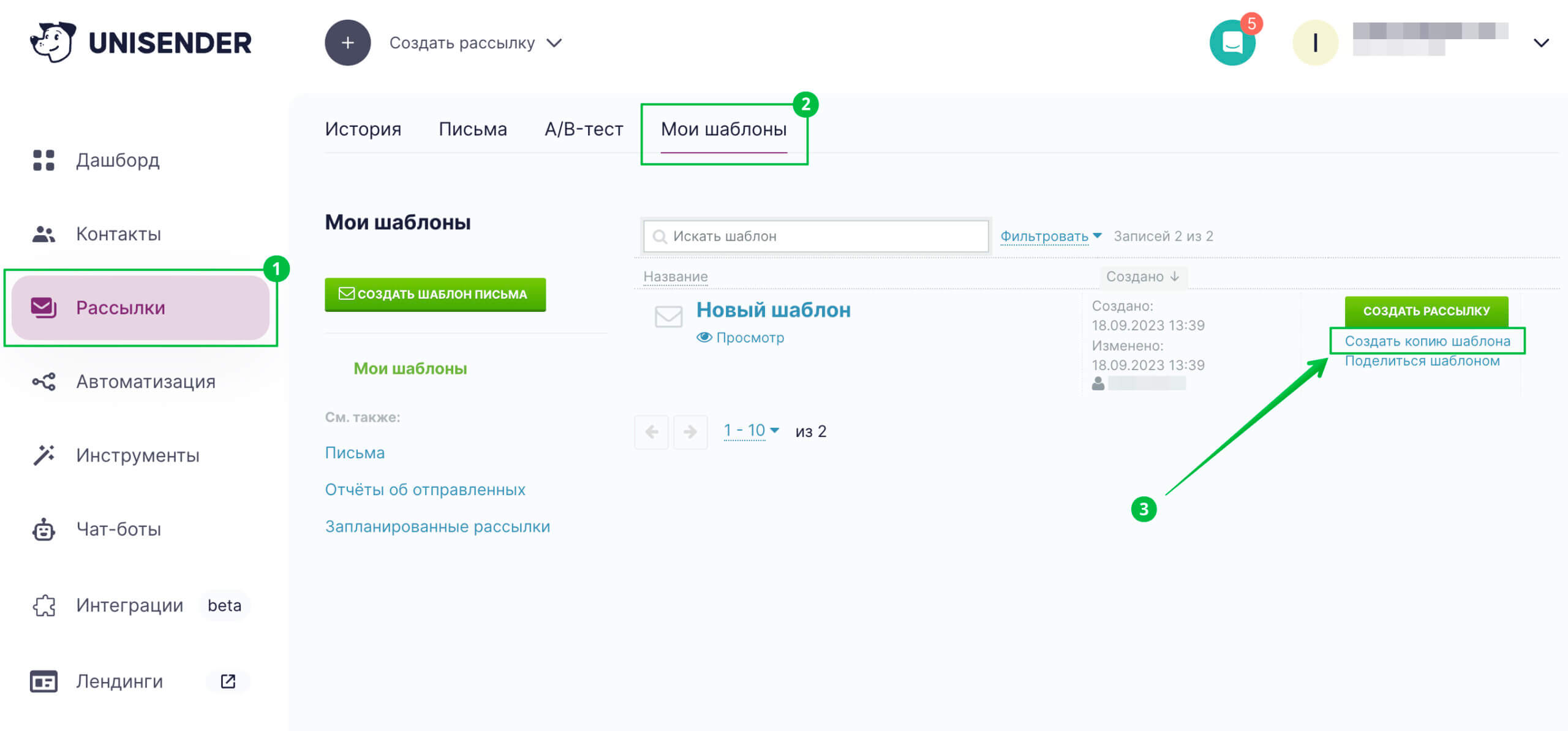The width and height of the screenshot is (1568, 731).
Task: Open Лендинги in the sidebar
Action: click(119, 681)
